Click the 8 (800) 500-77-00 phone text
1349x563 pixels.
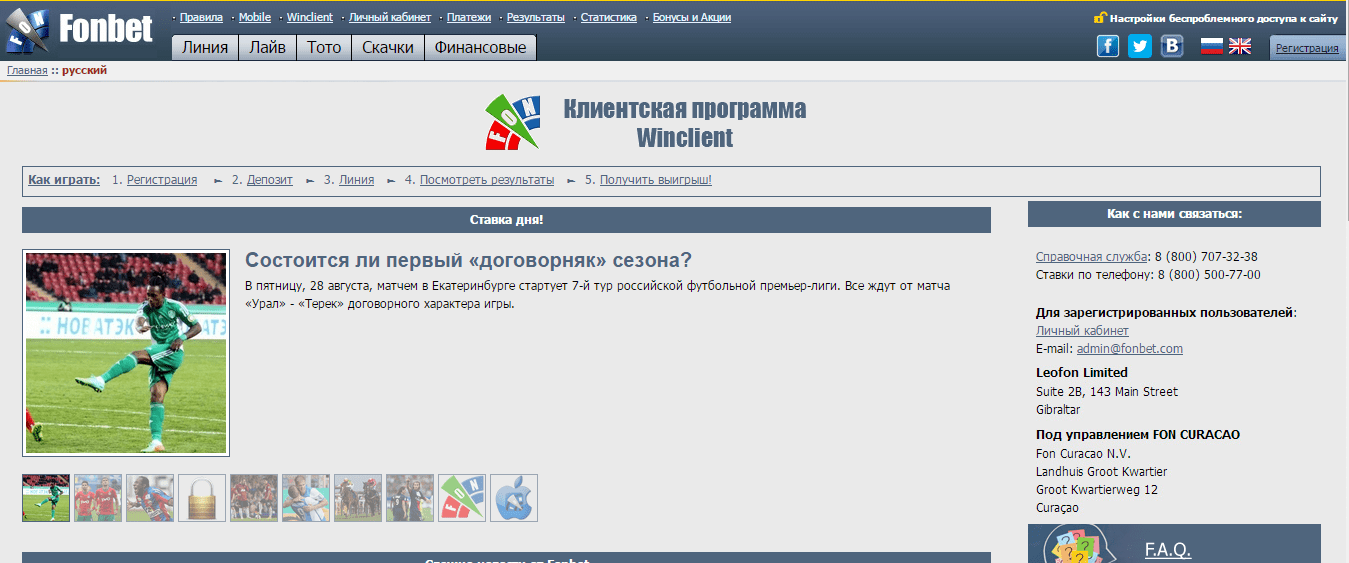pyautogui.click(x=1209, y=275)
